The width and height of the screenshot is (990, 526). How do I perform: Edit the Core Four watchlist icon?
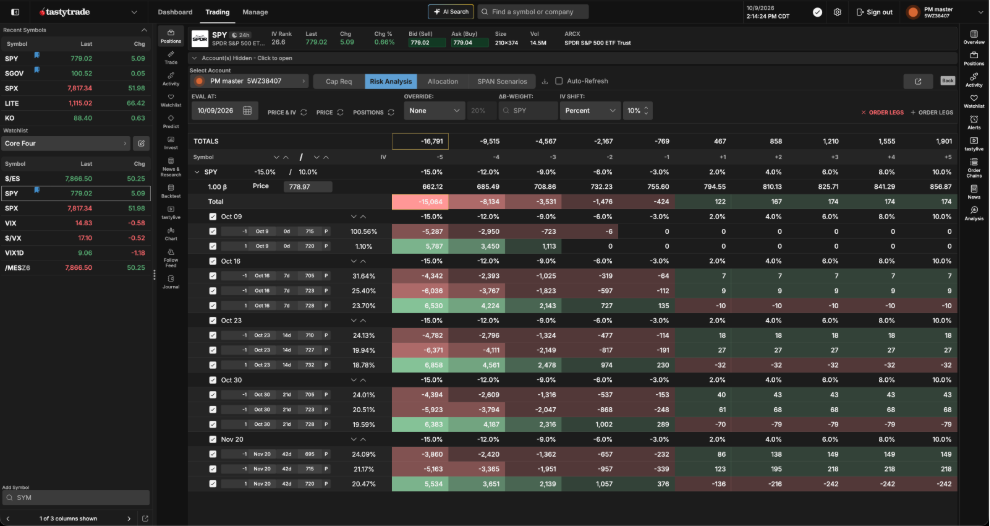(141, 143)
